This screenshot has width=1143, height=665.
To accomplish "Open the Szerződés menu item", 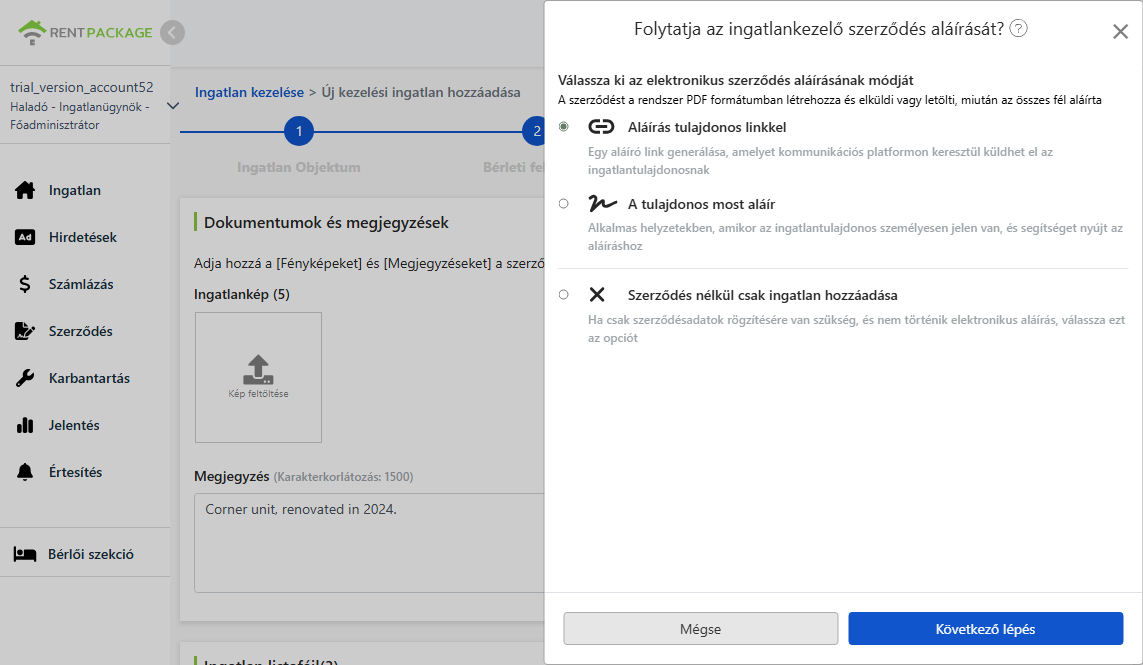I will 80,331.
